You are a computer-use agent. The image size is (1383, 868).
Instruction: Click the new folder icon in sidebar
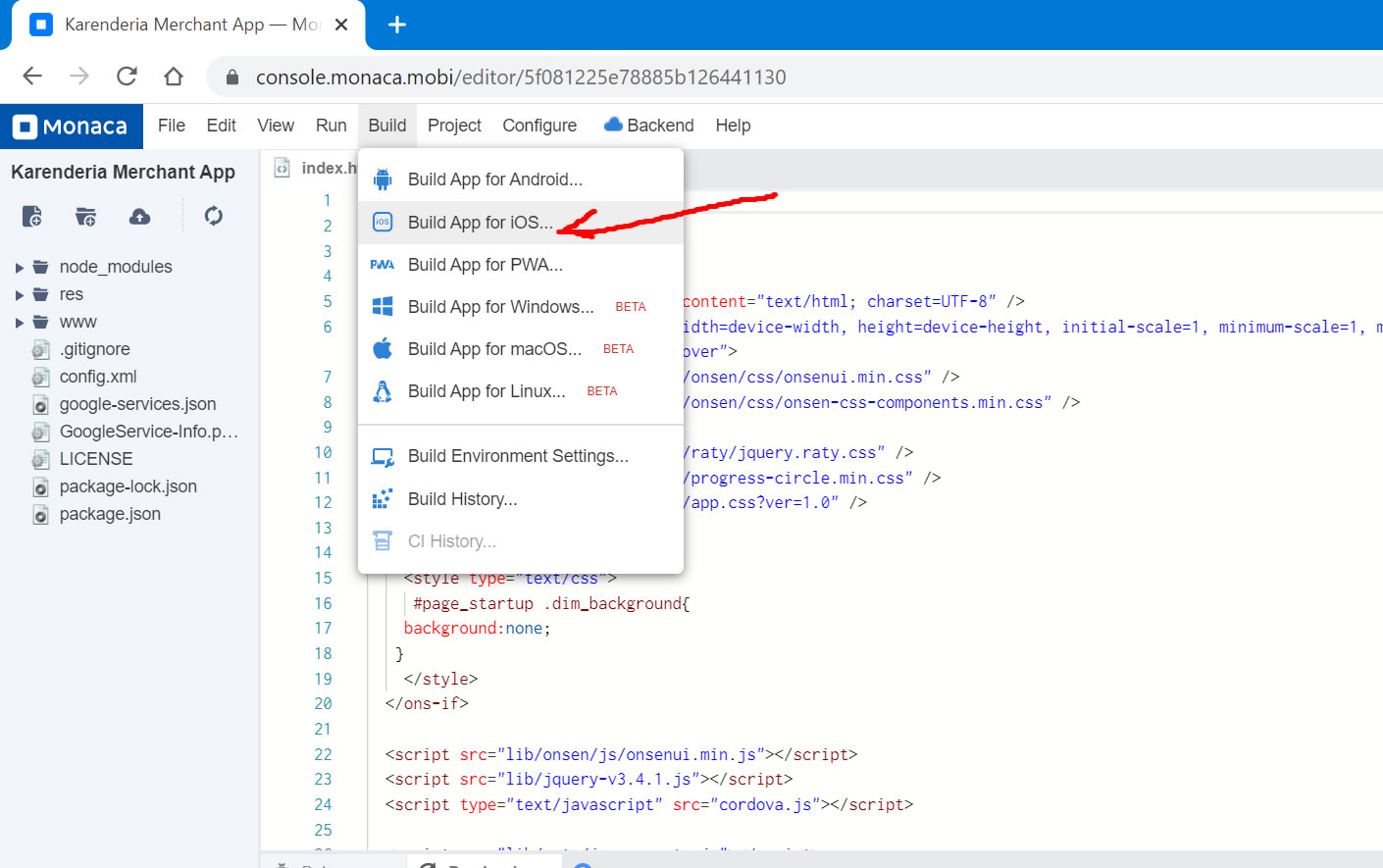pos(85,216)
